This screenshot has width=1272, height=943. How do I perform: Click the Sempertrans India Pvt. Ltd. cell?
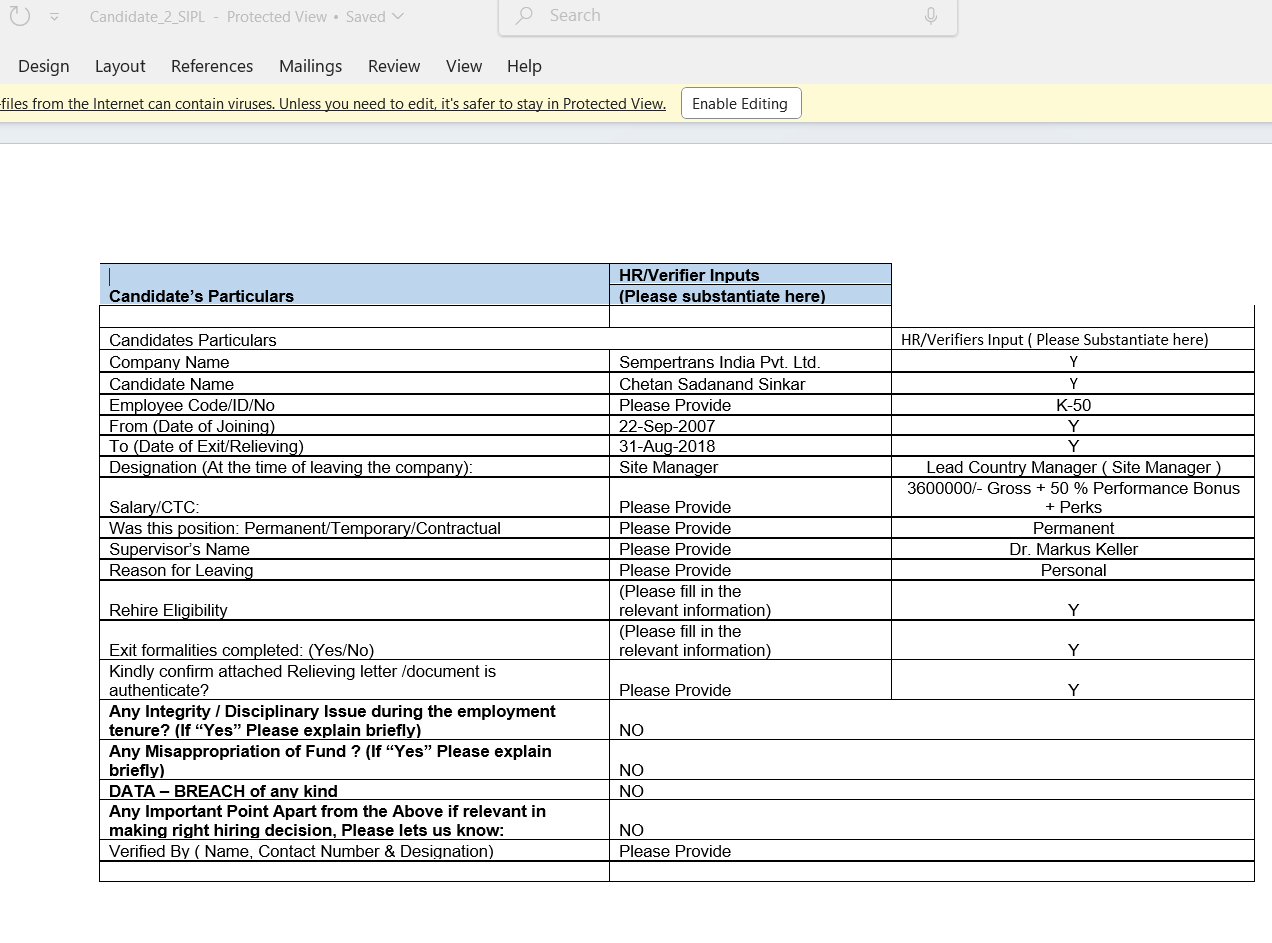[x=719, y=362]
